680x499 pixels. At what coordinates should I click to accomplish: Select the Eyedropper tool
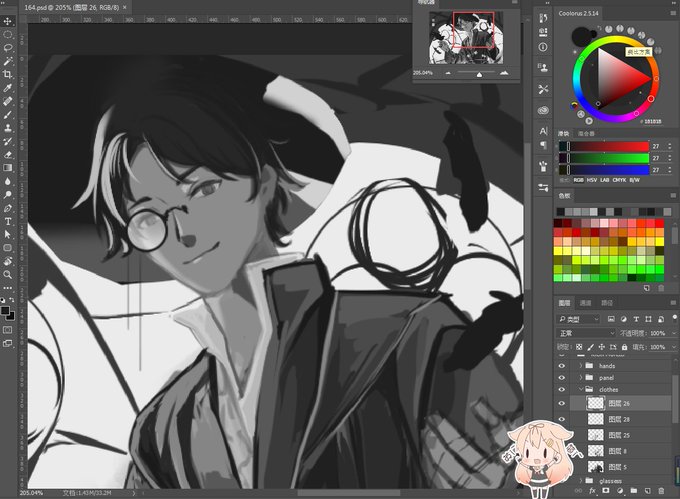point(8,88)
